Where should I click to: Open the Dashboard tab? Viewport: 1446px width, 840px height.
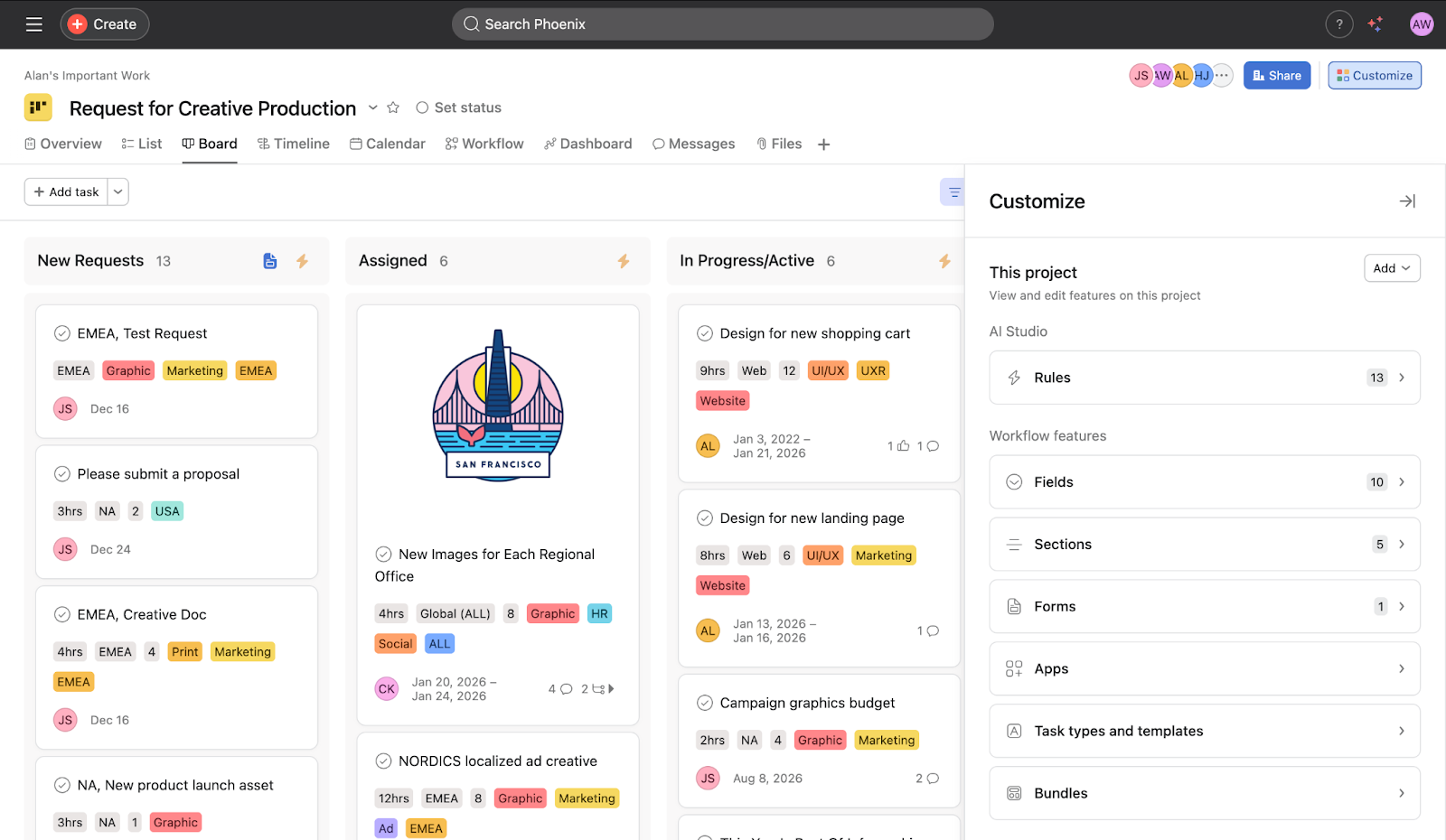pyautogui.click(x=587, y=144)
